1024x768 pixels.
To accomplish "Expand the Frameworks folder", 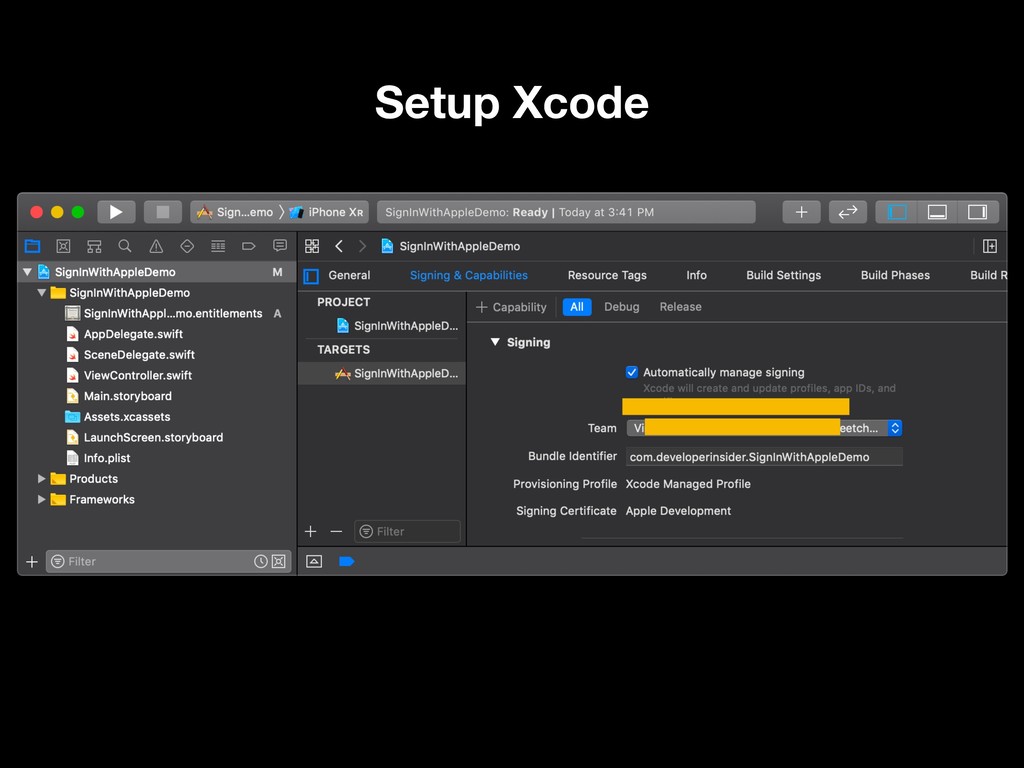I will point(41,500).
